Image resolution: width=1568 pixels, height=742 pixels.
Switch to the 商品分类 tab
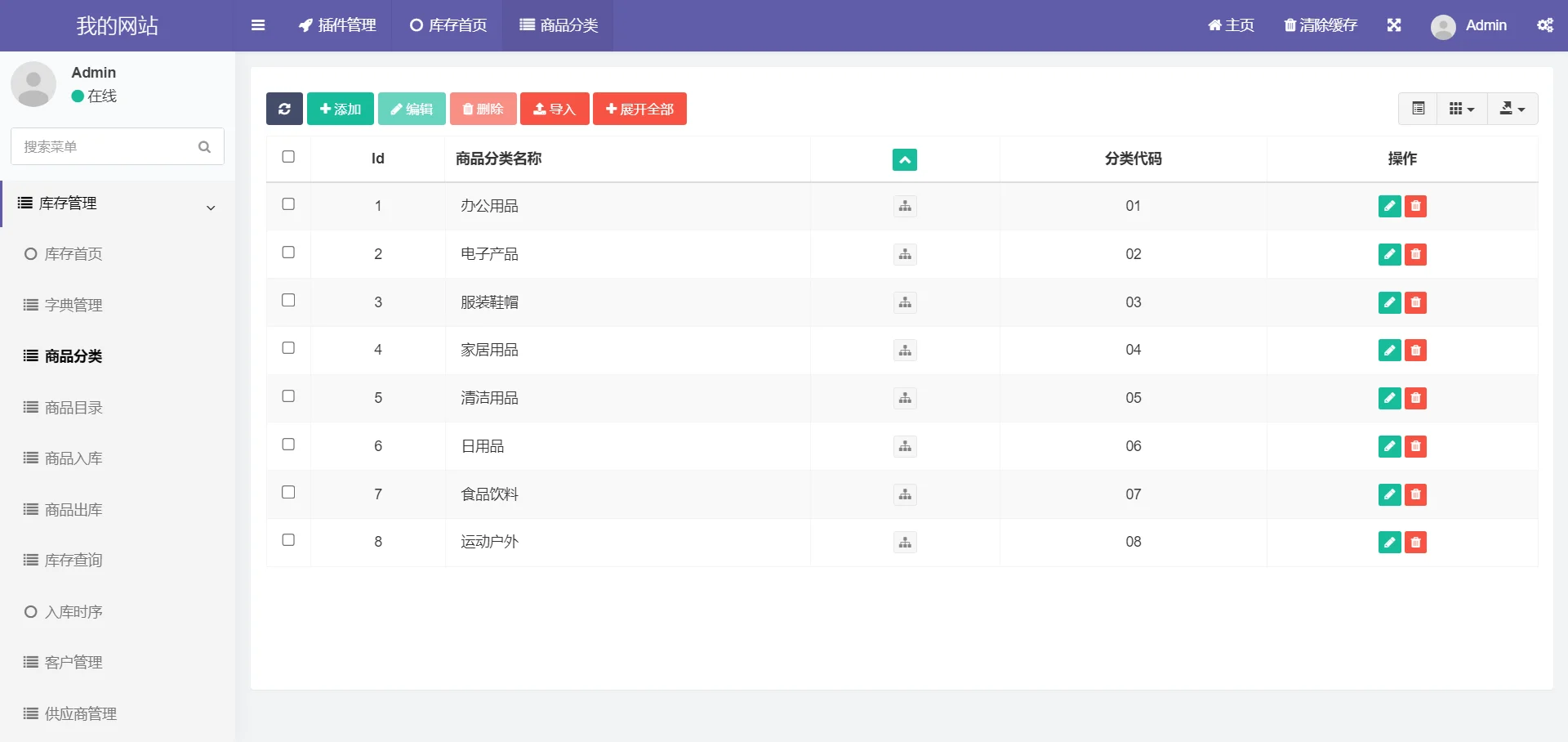(x=557, y=25)
